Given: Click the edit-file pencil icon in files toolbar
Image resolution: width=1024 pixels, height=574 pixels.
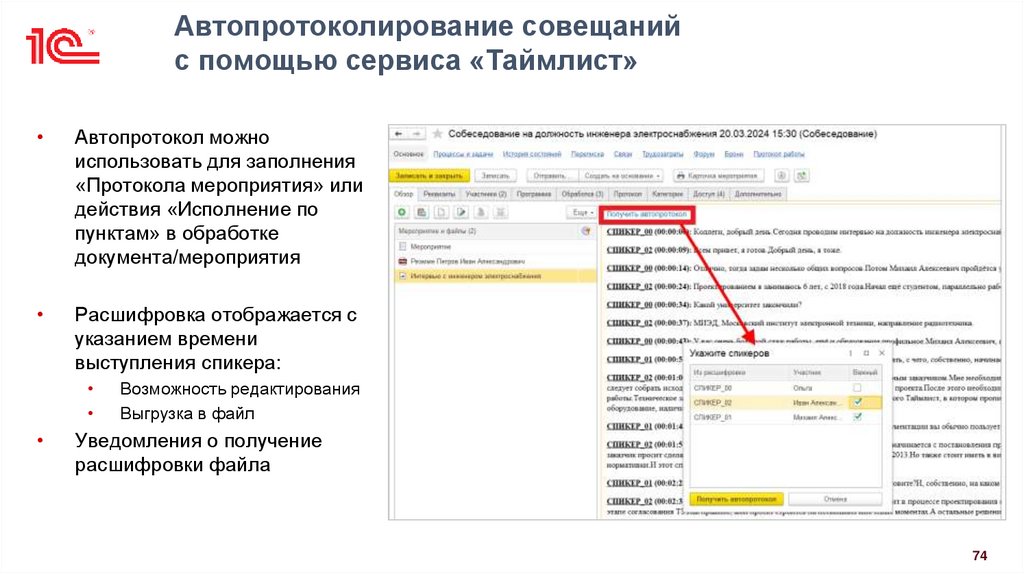Looking at the screenshot, I should [461, 212].
